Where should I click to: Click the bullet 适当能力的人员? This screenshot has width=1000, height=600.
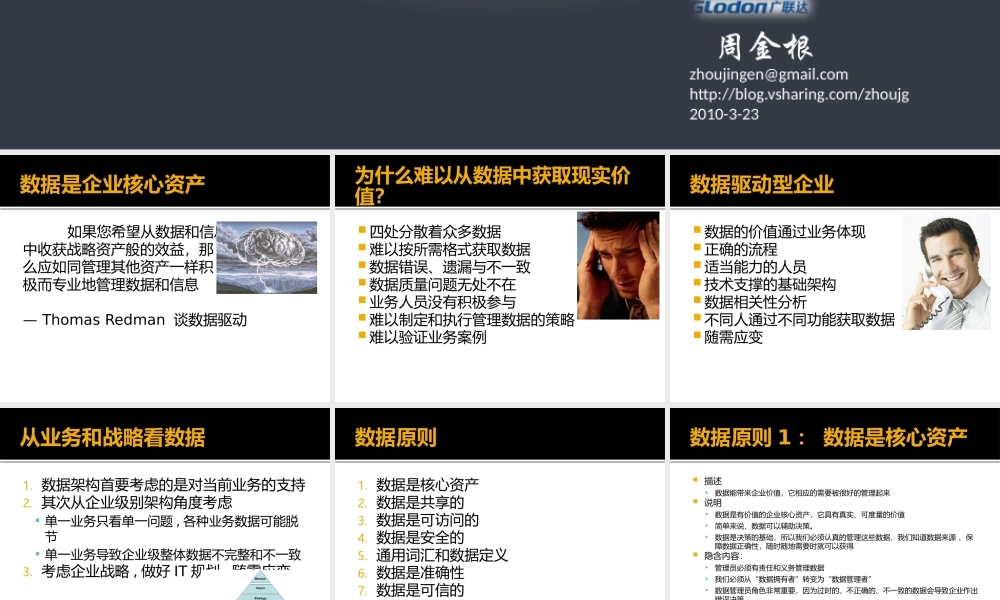click(x=755, y=267)
